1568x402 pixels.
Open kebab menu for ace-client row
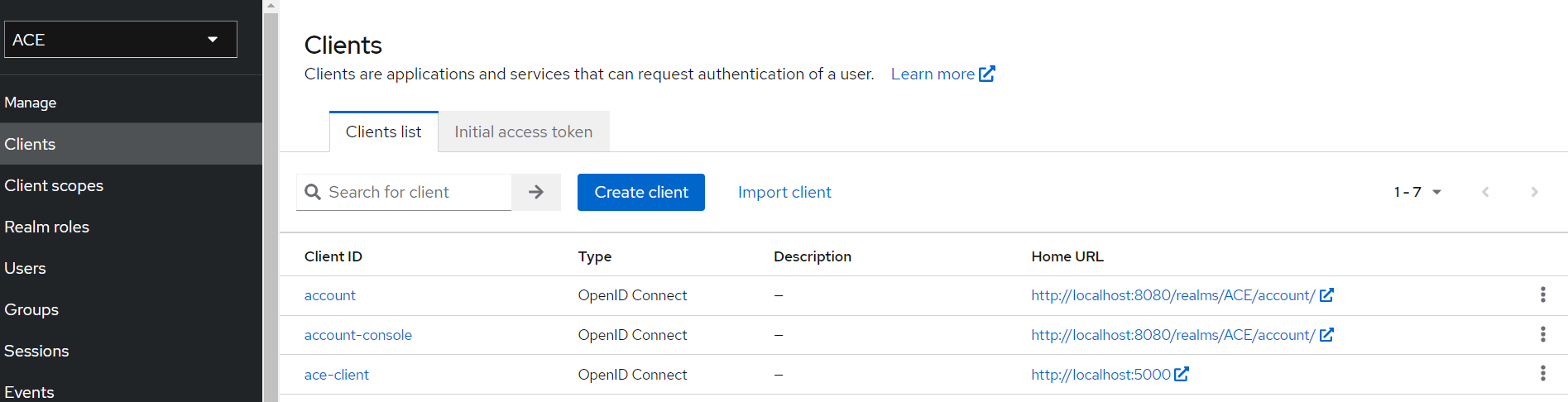point(1542,374)
